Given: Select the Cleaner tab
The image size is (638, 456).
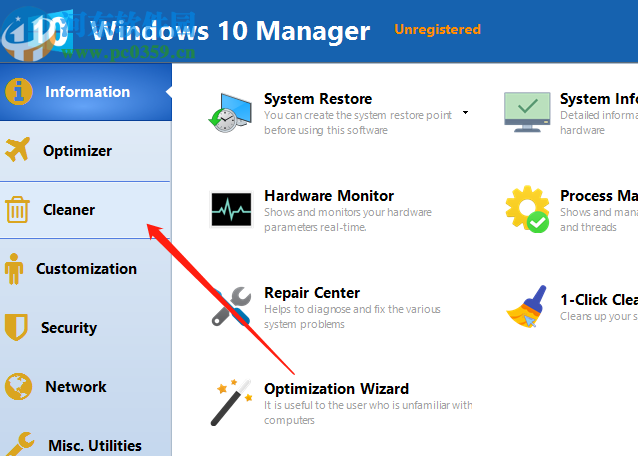Looking at the screenshot, I should tap(85, 210).
